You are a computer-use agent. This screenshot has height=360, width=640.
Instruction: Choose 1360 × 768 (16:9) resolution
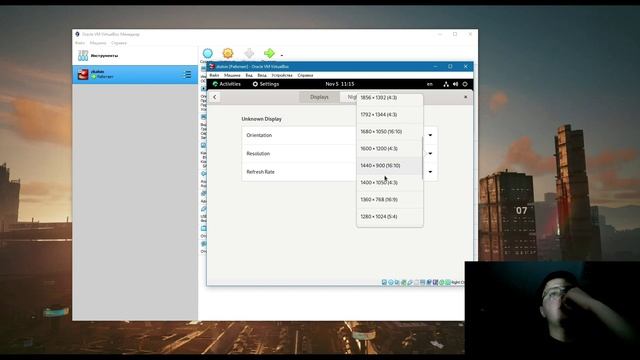click(390, 200)
